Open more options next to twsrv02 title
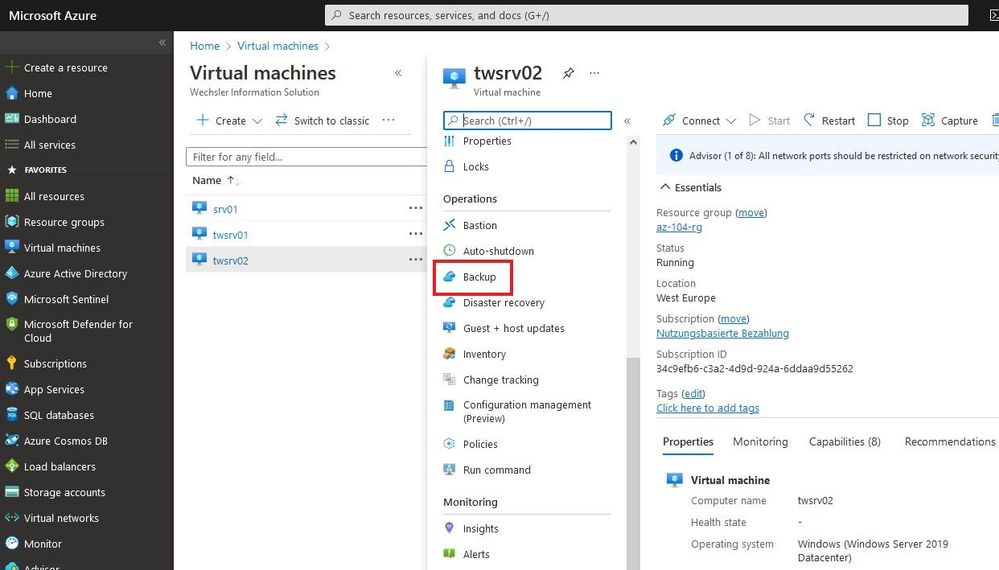 point(594,73)
